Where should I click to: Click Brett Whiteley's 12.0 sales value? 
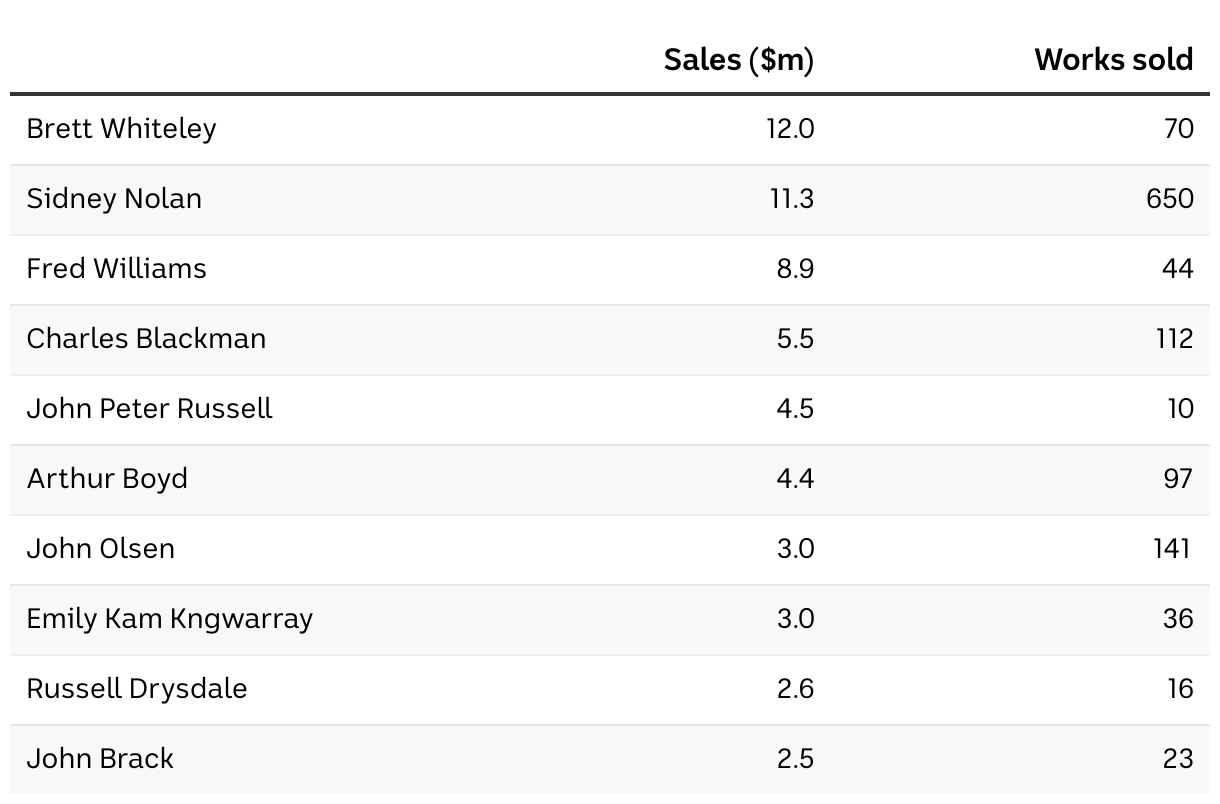(790, 129)
